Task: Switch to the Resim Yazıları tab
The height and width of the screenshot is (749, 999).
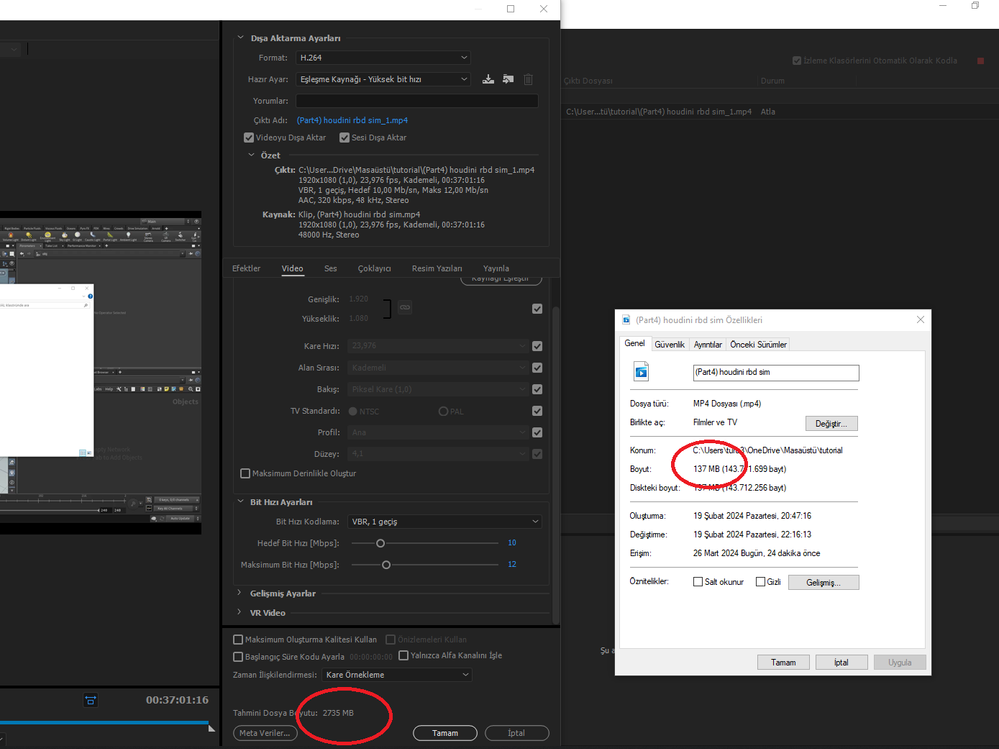Action: pos(436,269)
